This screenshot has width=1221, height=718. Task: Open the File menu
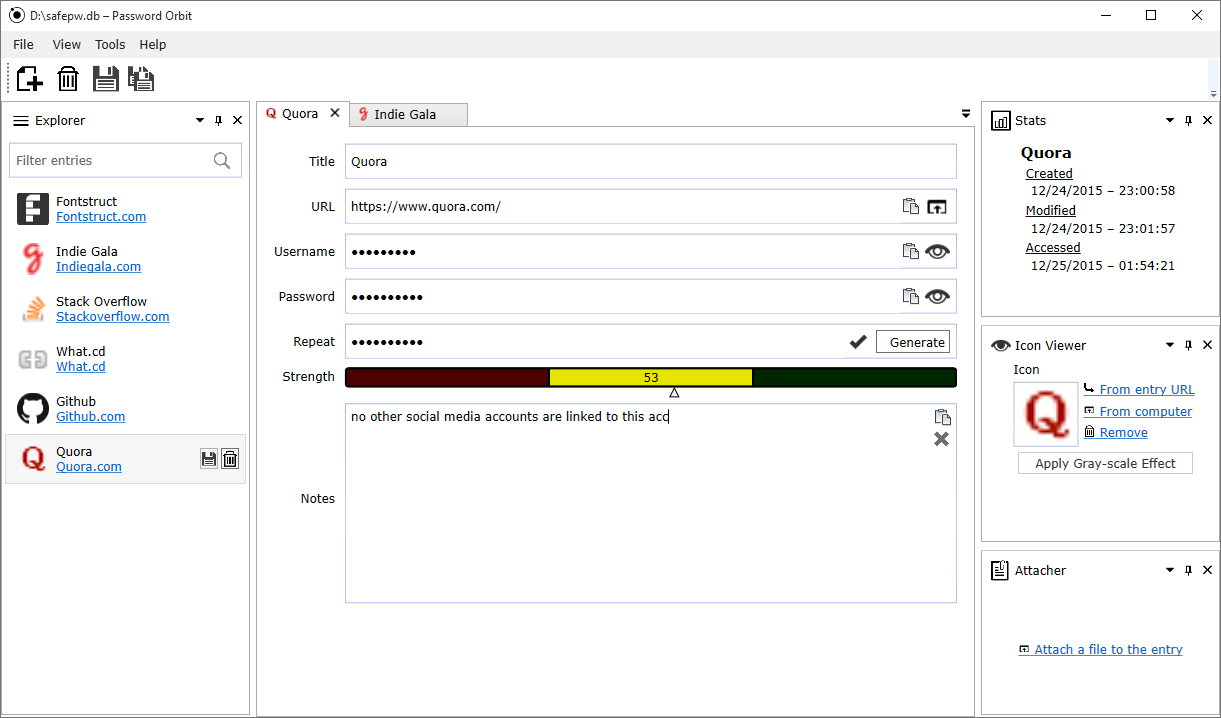point(23,45)
